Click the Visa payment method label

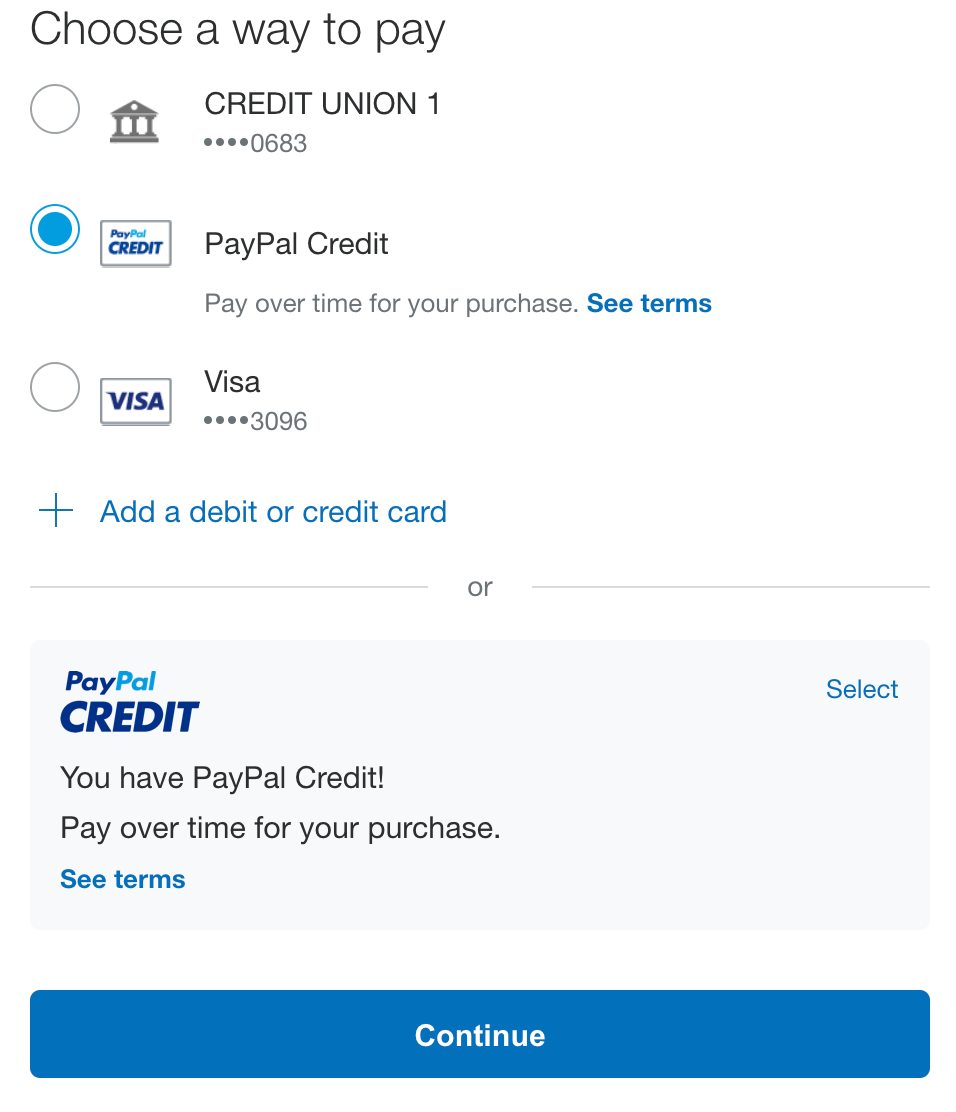[x=232, y=382]
